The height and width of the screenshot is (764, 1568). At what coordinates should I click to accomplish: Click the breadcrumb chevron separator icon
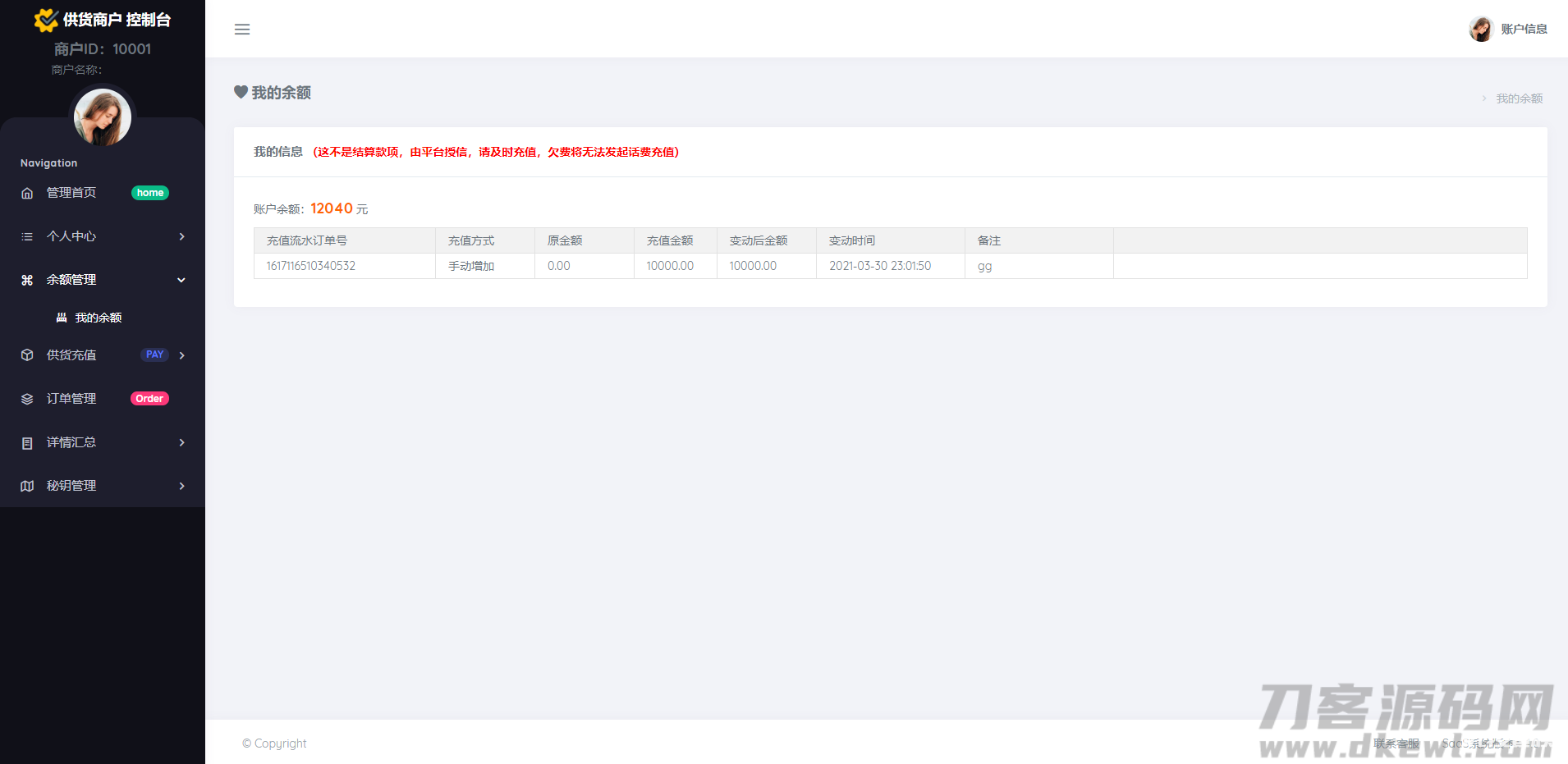pos(1483,98)
